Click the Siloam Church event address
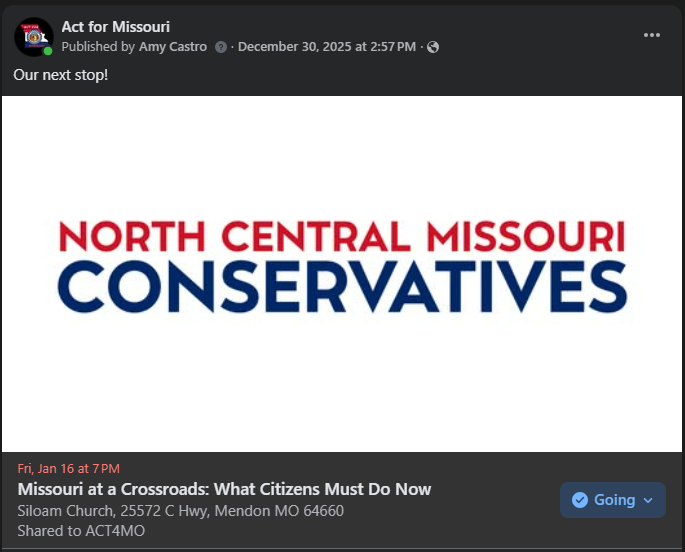 [x=180, y=511]
